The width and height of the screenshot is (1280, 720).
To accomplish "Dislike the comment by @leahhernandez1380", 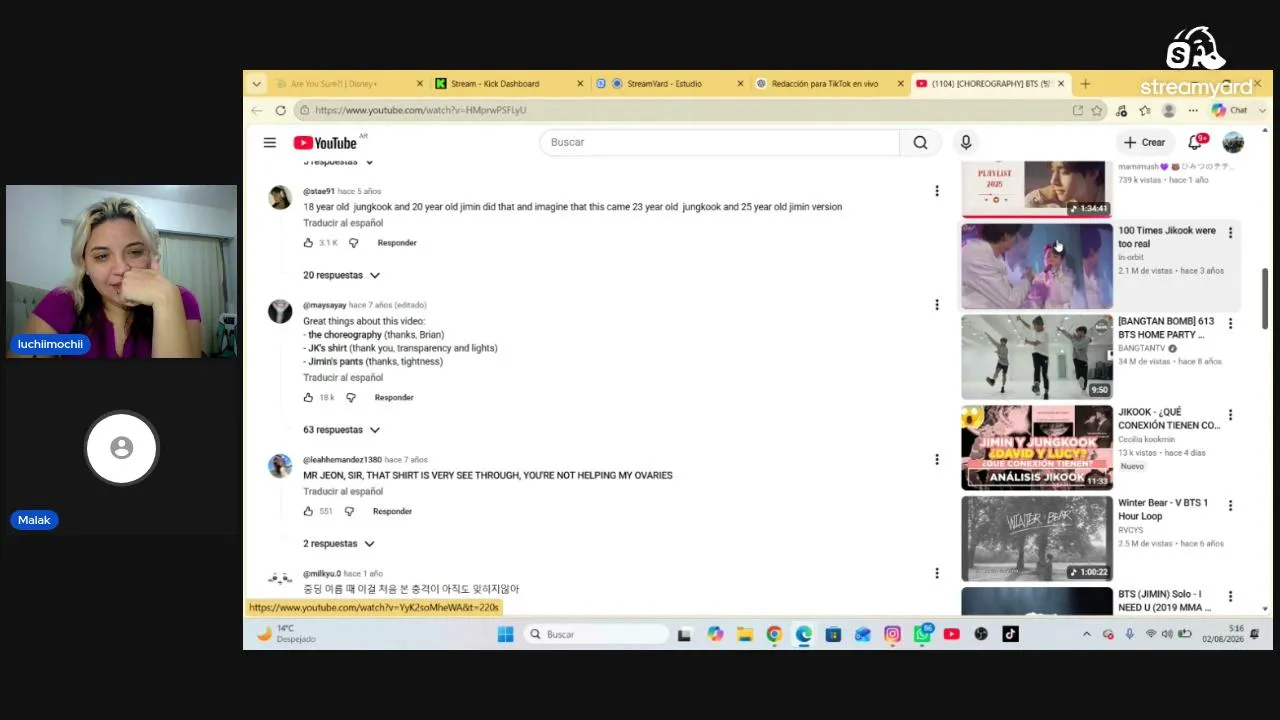I will coord(349,512).
